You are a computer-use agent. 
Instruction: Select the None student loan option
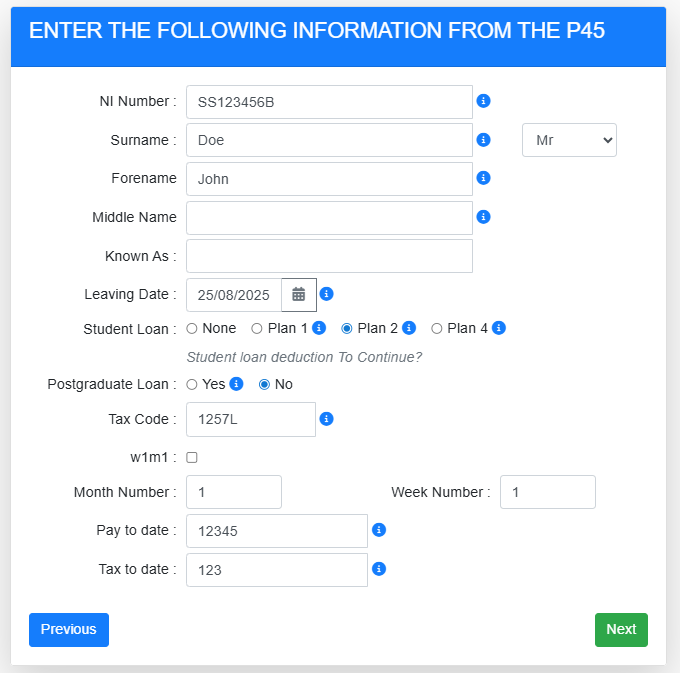(x=192, y=328)
